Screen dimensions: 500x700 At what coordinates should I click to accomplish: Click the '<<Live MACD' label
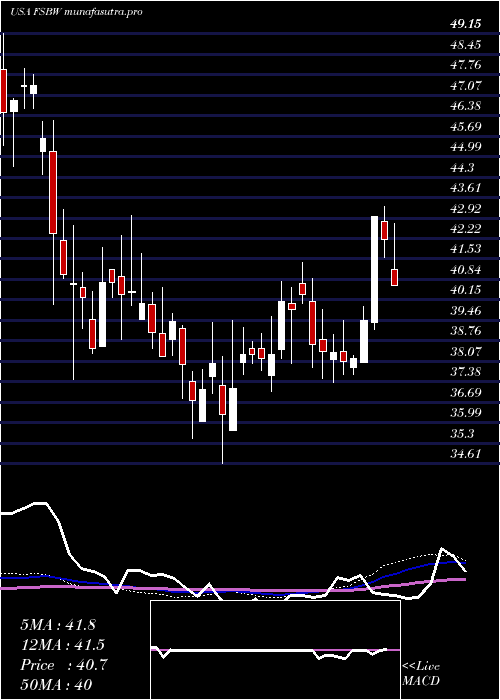coord(421,674)
